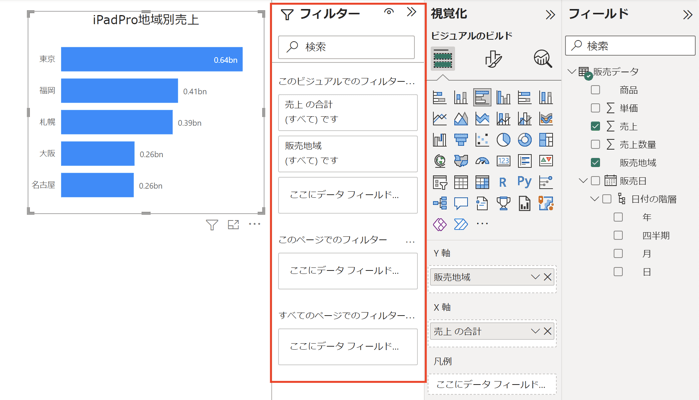The width and height of the screenshot is (699, 400).
Task: Choose the area chart visual
Action: pos(461,119)
